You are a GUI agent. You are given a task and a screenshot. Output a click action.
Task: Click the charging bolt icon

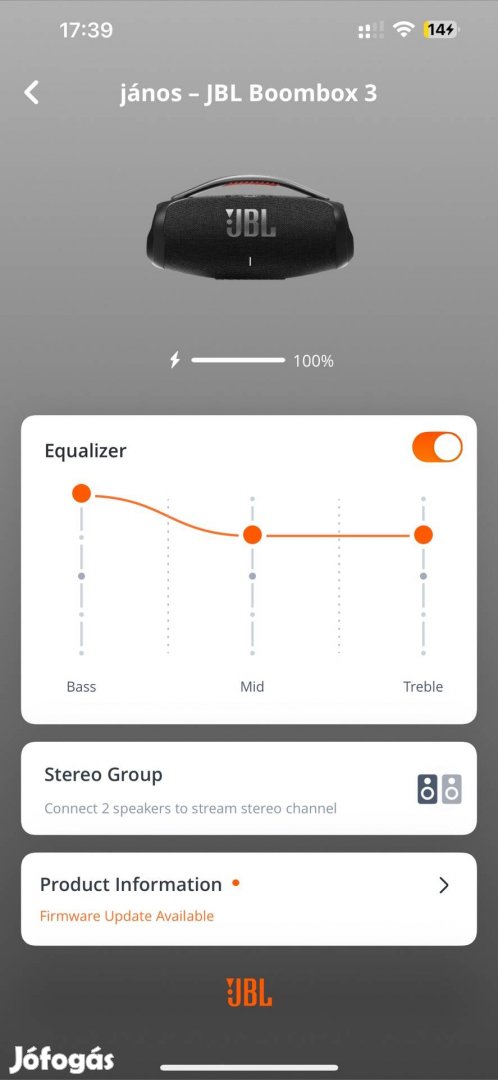click(175, 360)
